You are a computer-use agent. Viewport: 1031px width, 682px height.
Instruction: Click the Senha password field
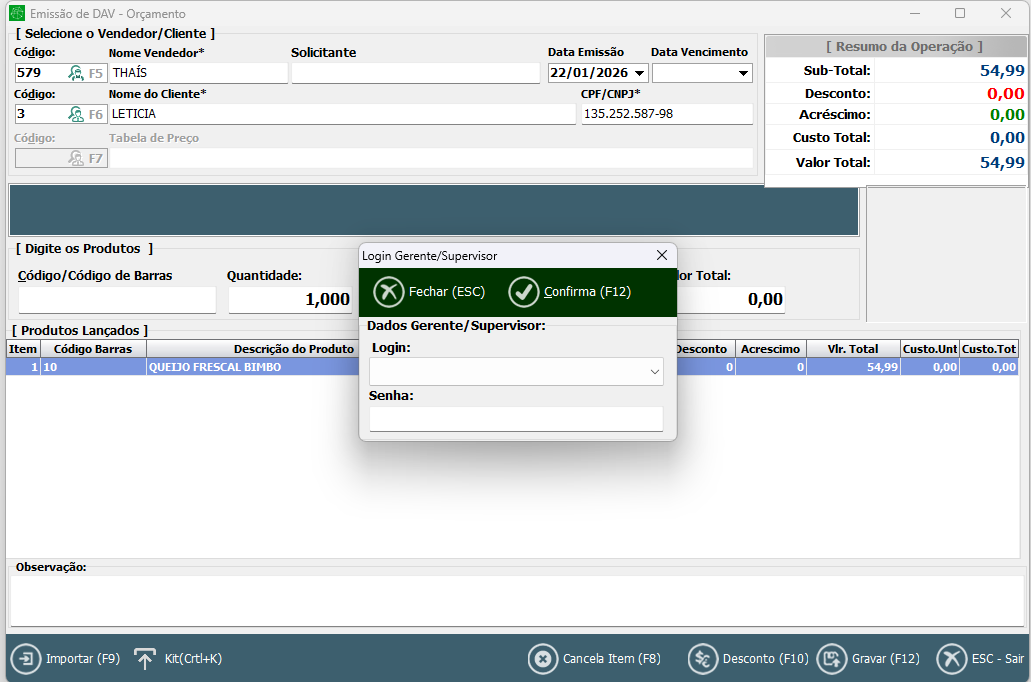pos(515,418)
